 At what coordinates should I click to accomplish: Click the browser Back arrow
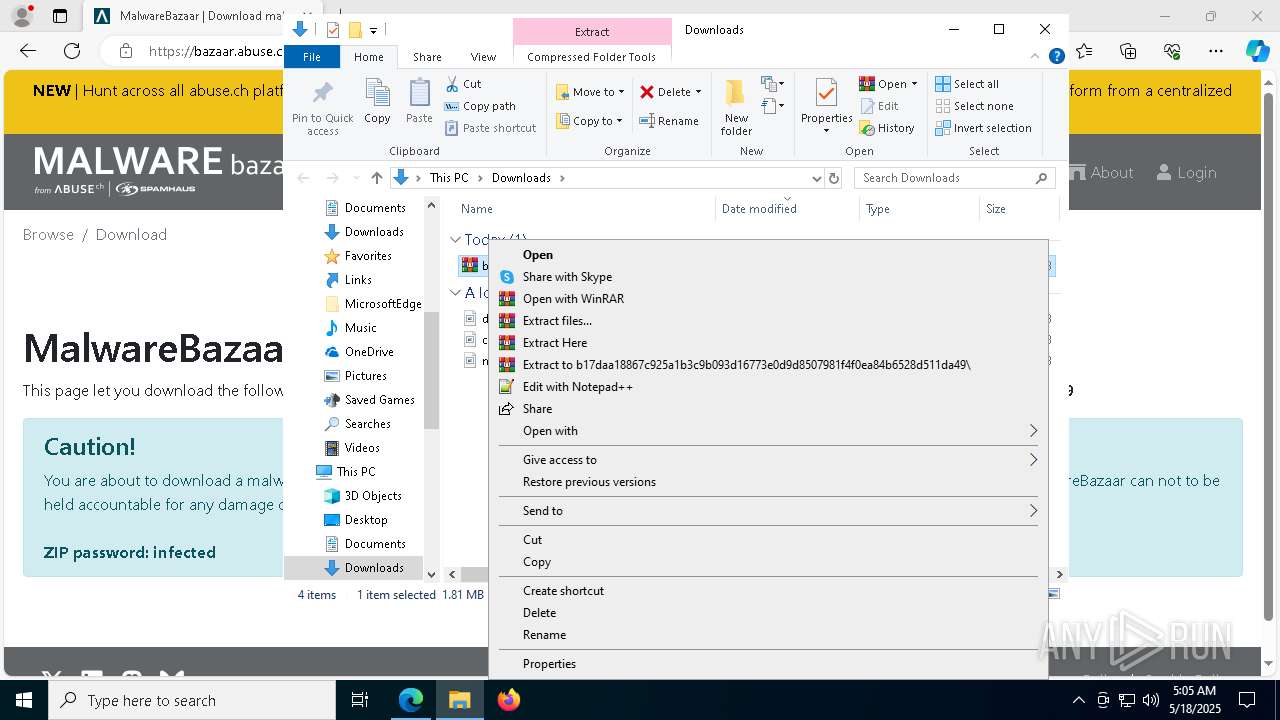click(28, 51)
